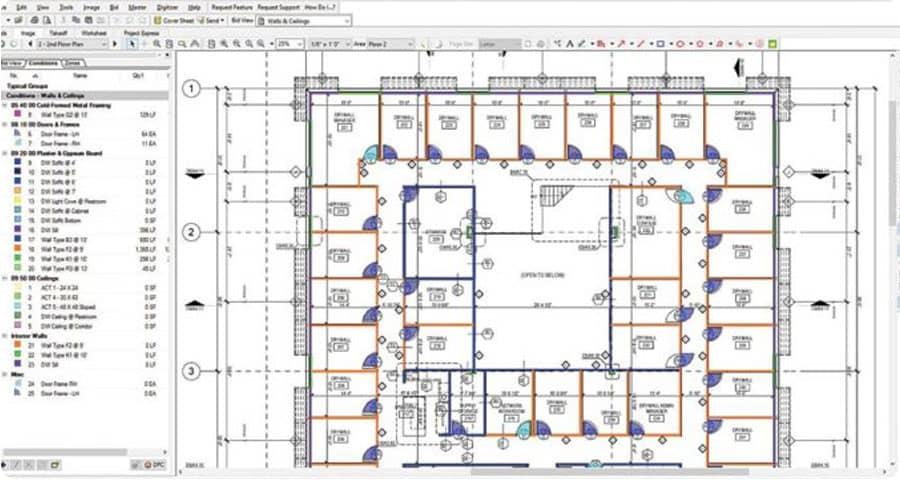Select the red polygon annotation tool

700,44
